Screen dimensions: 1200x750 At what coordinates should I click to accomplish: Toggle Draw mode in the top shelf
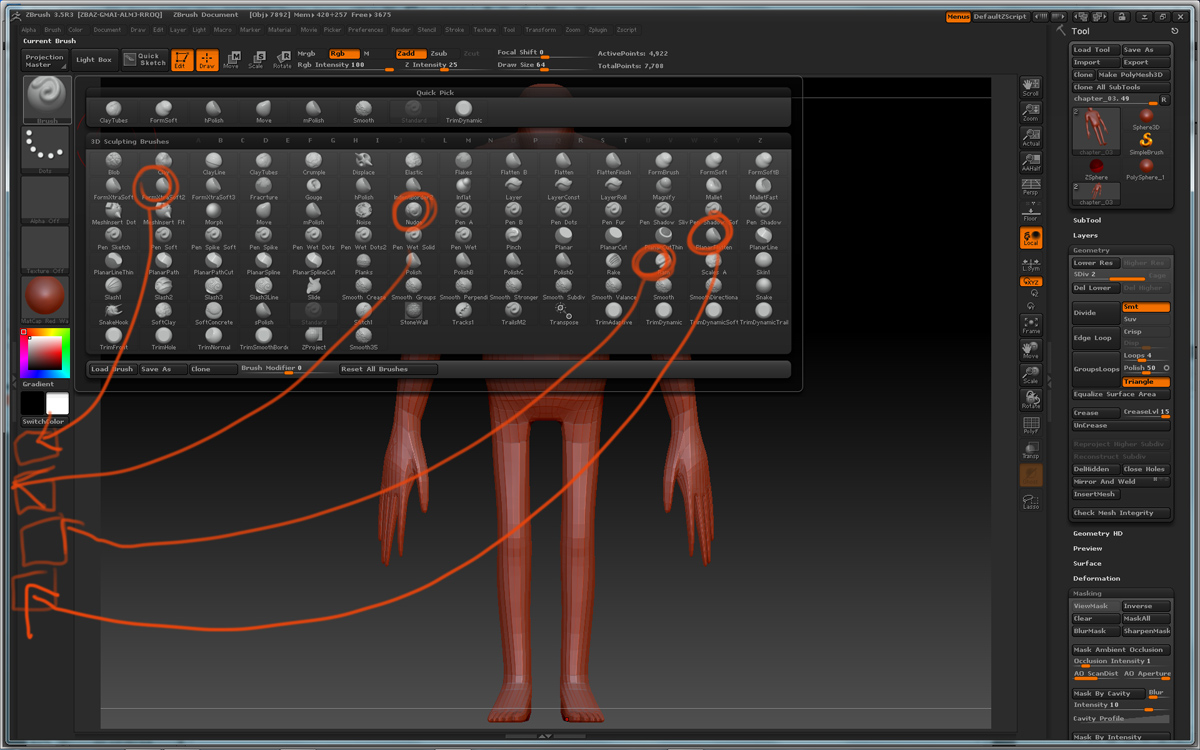pos(207,60)
